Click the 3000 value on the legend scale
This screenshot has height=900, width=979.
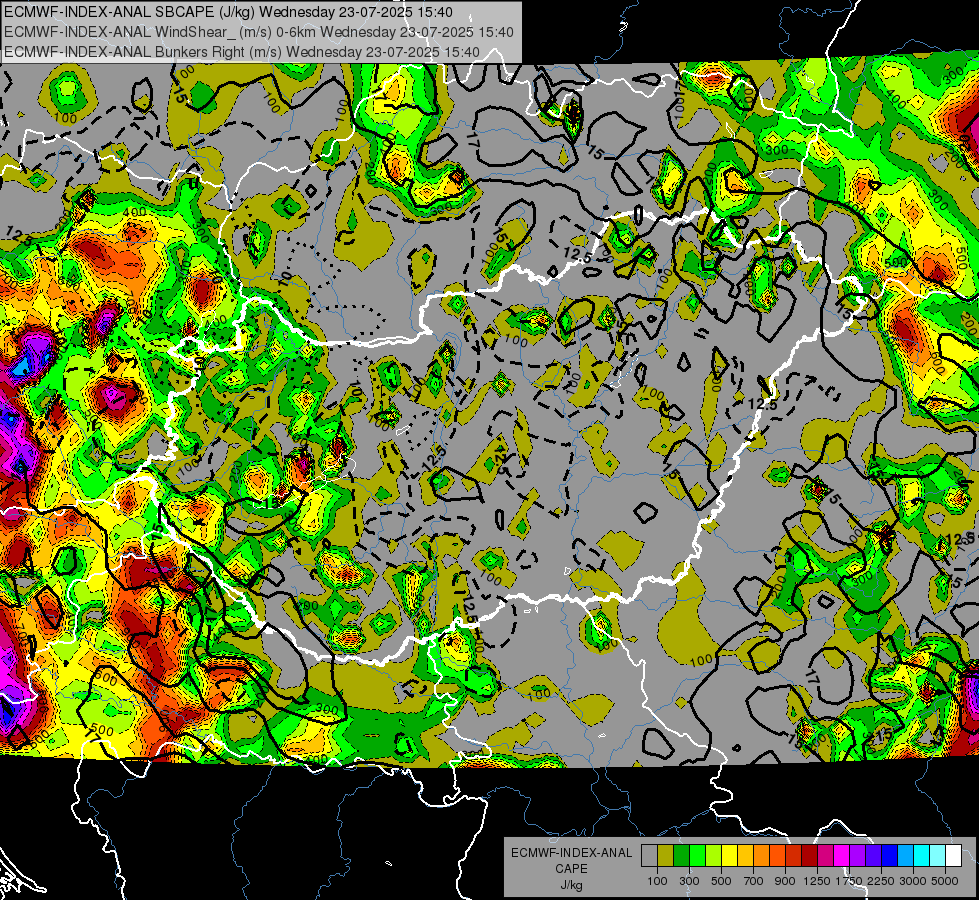point(913,881)
